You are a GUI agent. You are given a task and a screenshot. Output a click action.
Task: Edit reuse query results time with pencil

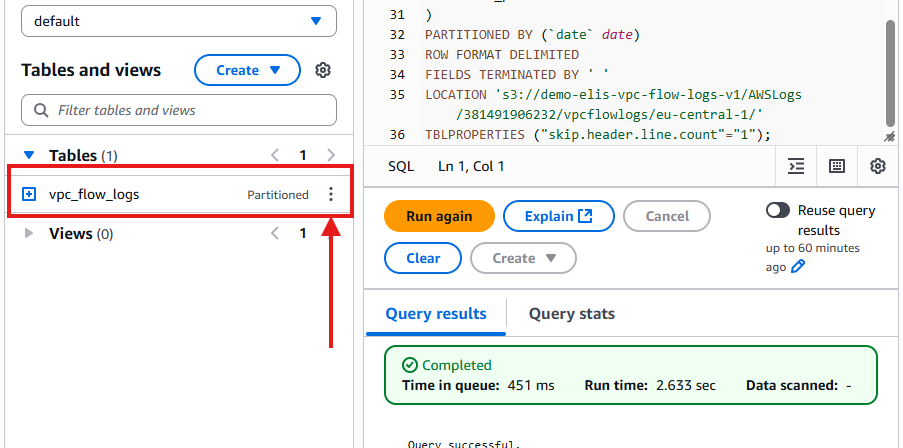[x=797, y=267]
